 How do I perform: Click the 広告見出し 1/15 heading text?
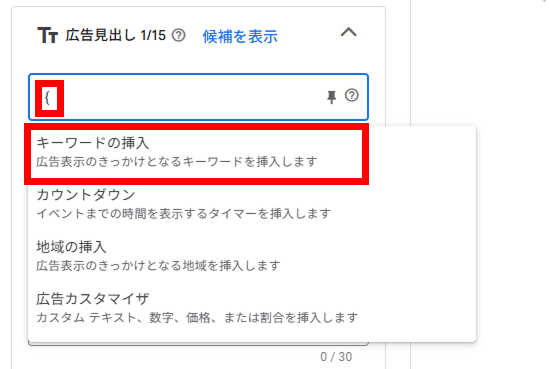[x=116, y=35]
